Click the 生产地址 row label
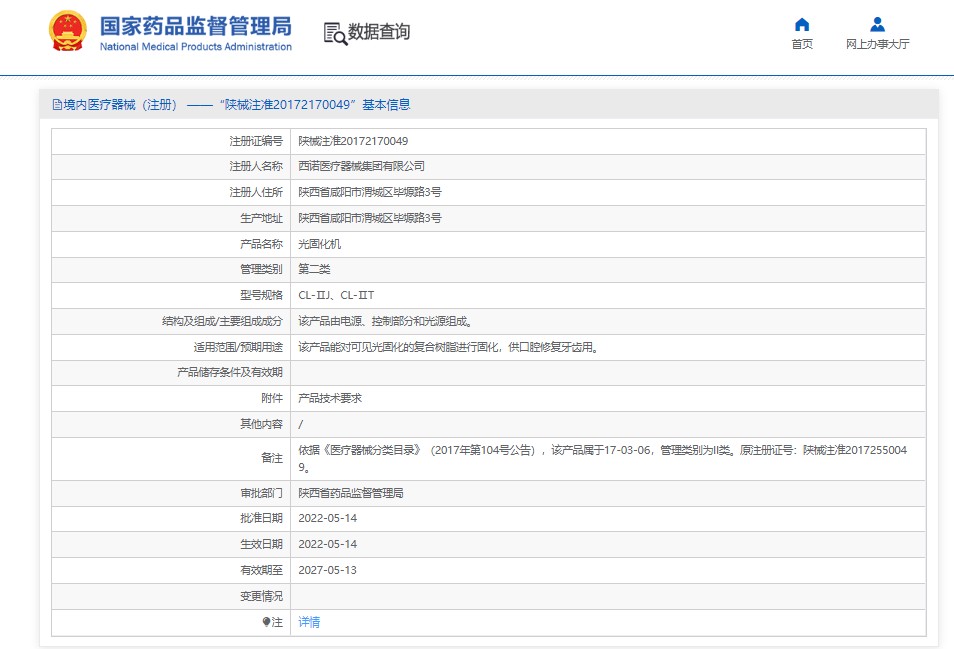Image resolution: width=954 pixels, height=649 pixels. click(261, 218)
